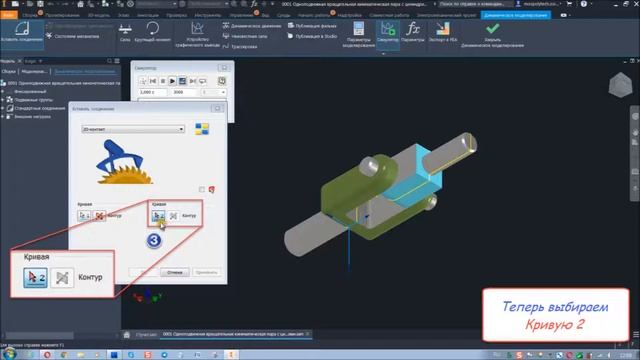The height and width of the screenshot is (360, 640).
Task: Click Cancel in the Insert Joint dialog
Action: 175,272
